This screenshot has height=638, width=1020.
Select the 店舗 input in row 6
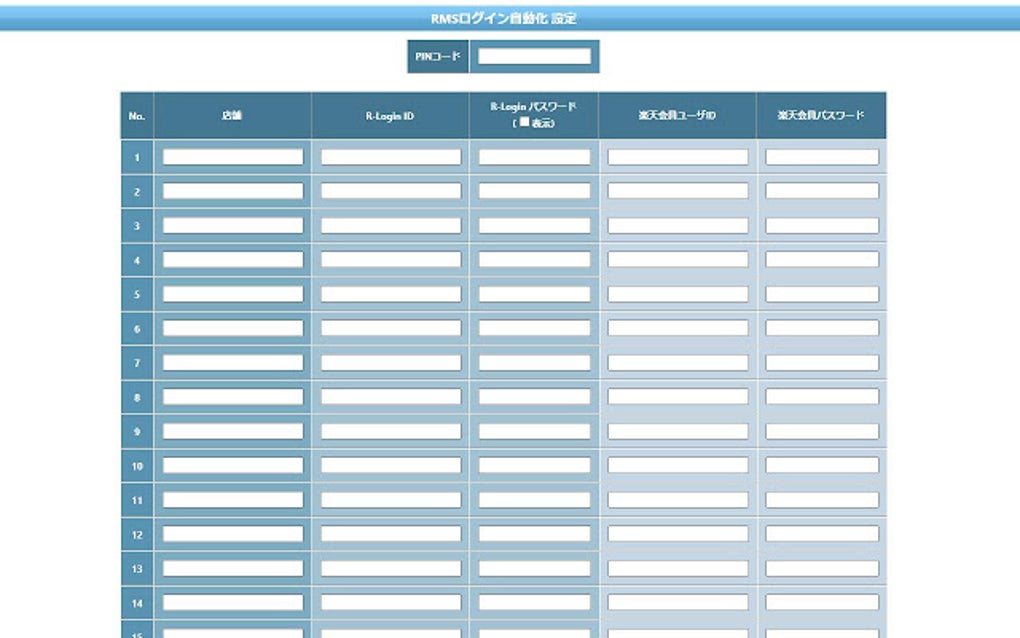[233, 328]
